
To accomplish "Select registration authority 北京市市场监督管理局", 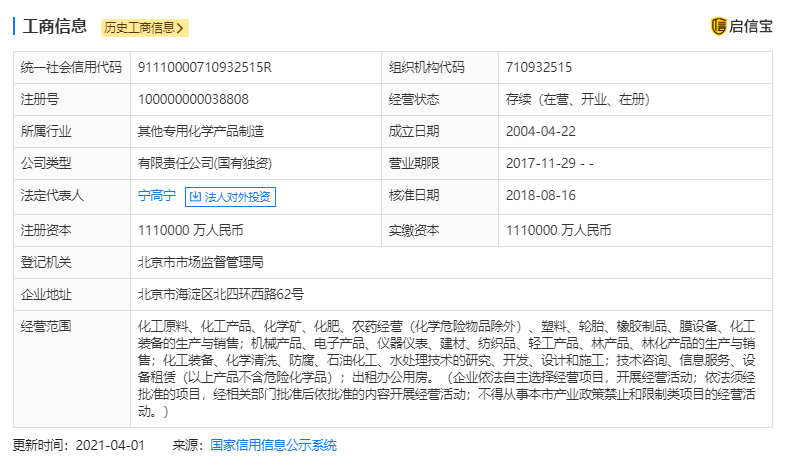I will 200,262.
